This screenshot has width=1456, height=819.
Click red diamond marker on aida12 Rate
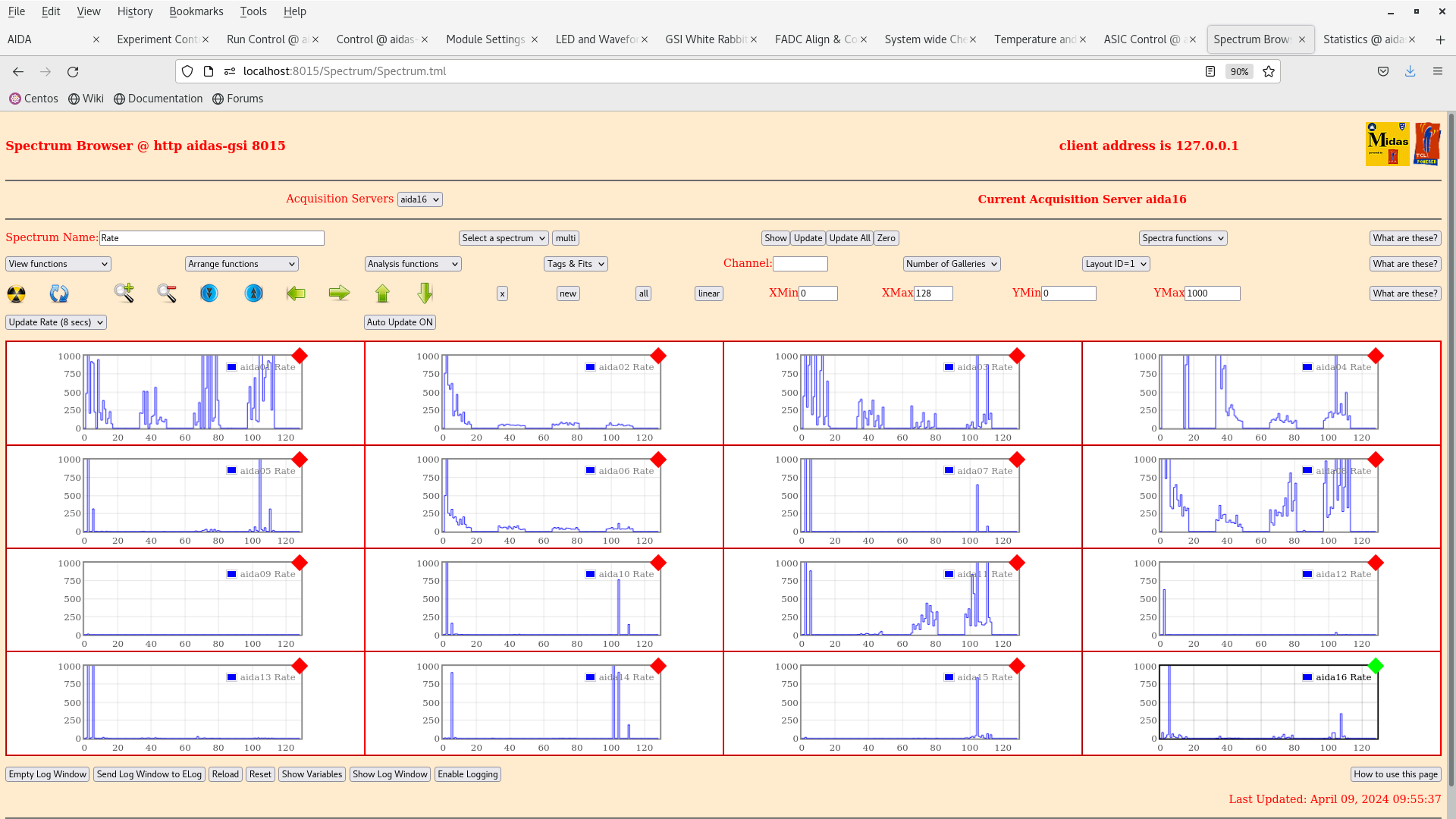(1376, 563)
